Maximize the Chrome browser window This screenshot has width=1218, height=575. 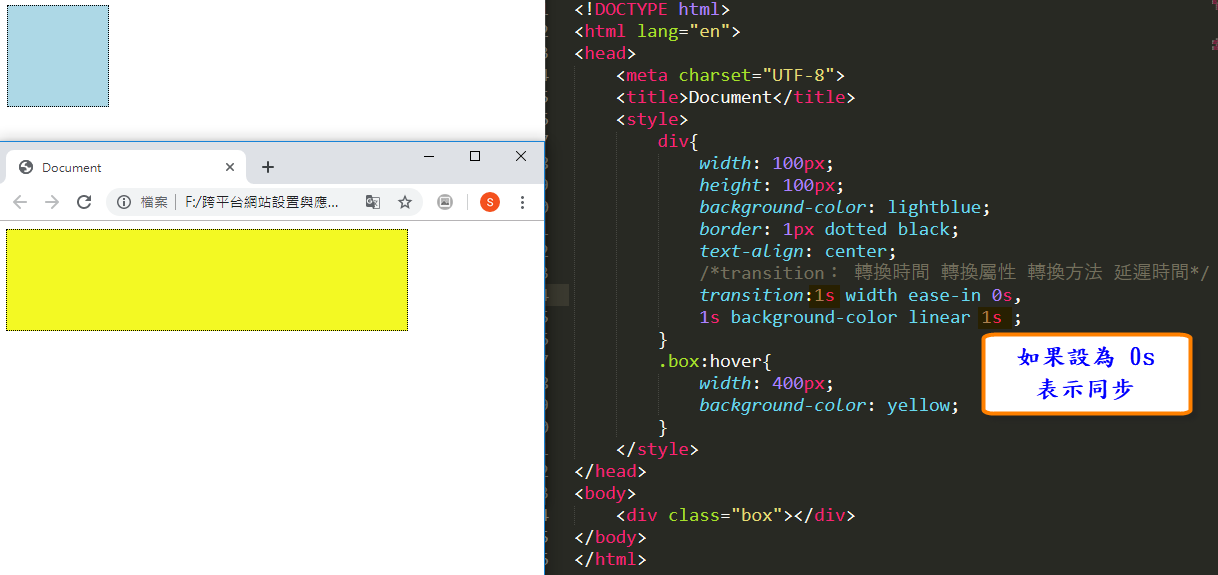click(475, 156)
